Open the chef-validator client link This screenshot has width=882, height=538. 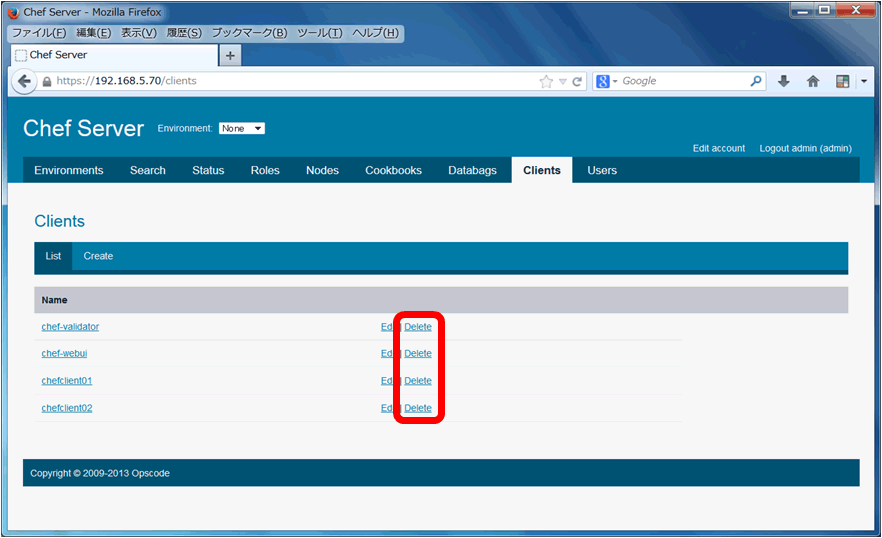(x=70, y=327)
